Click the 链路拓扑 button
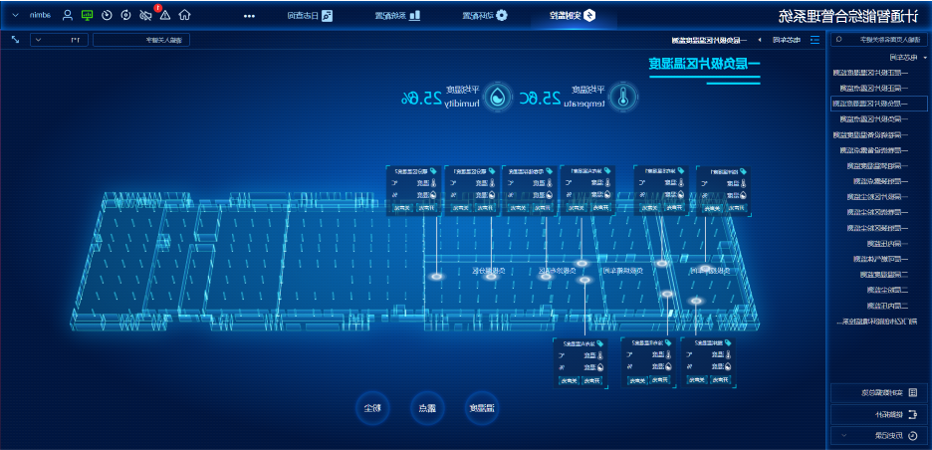This screenshot has height=450, width=932. click(x=878, y=414)
